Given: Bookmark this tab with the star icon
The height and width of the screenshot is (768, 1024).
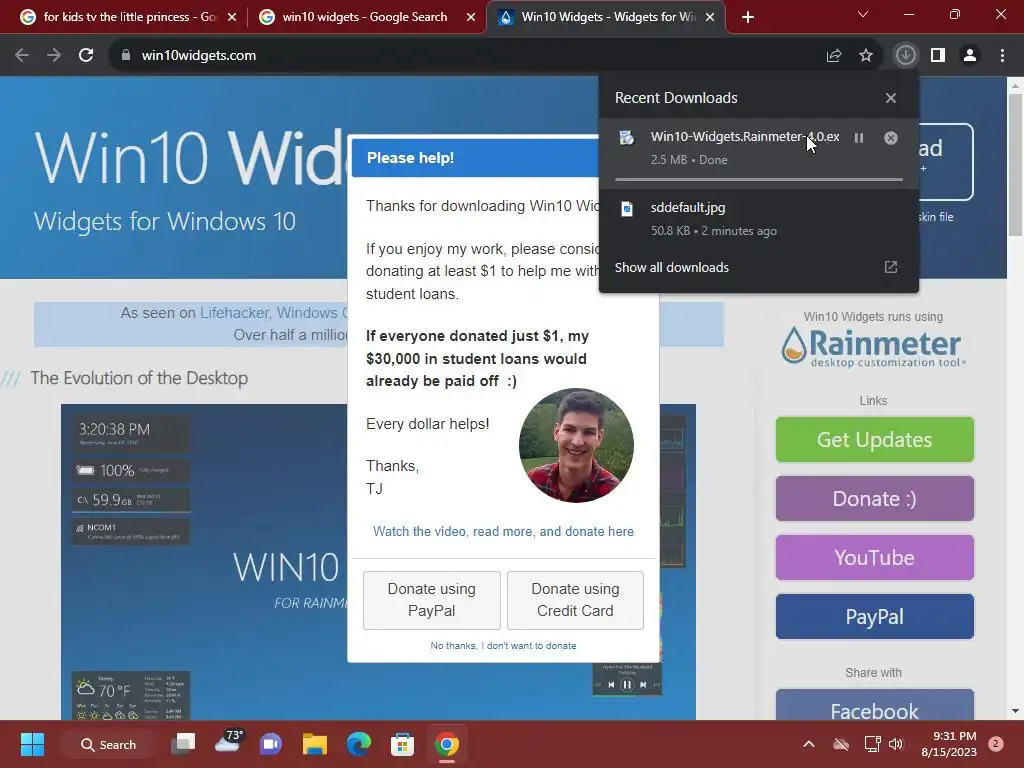Looking at the screenshot, I should point(866,56).
